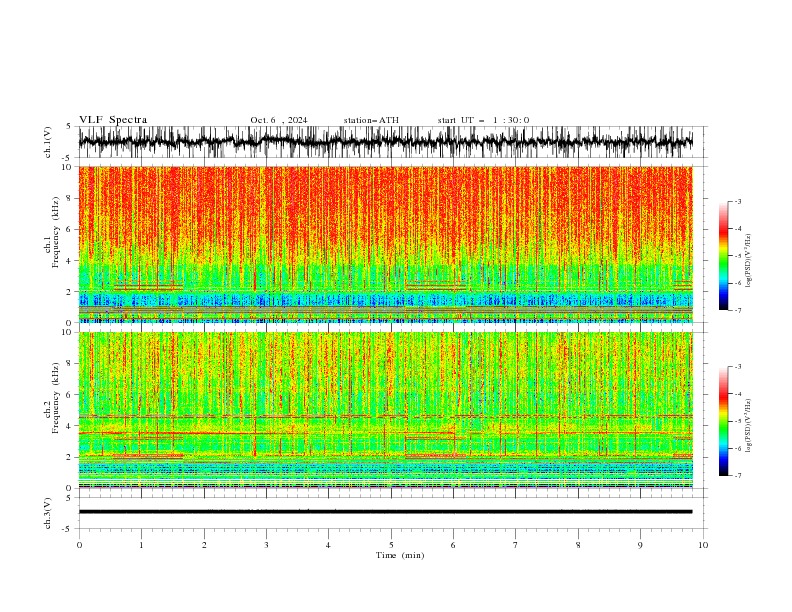792x612 pixels.
Task: Click the upper color bar 'log(PSD)(V²/Hz)' label
Action: tap(749, 261)
